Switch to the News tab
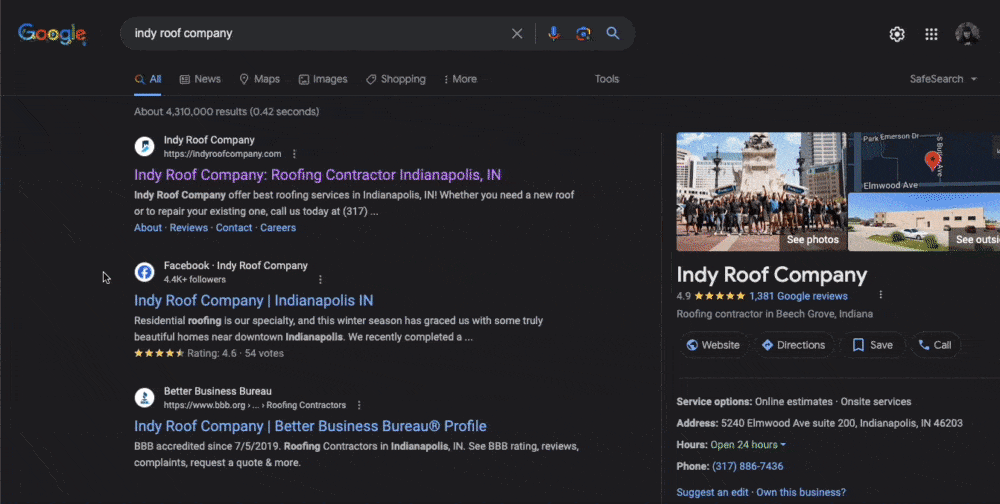Image resolution: width=1000 pixels, height=504 pixels. (200, 79)
